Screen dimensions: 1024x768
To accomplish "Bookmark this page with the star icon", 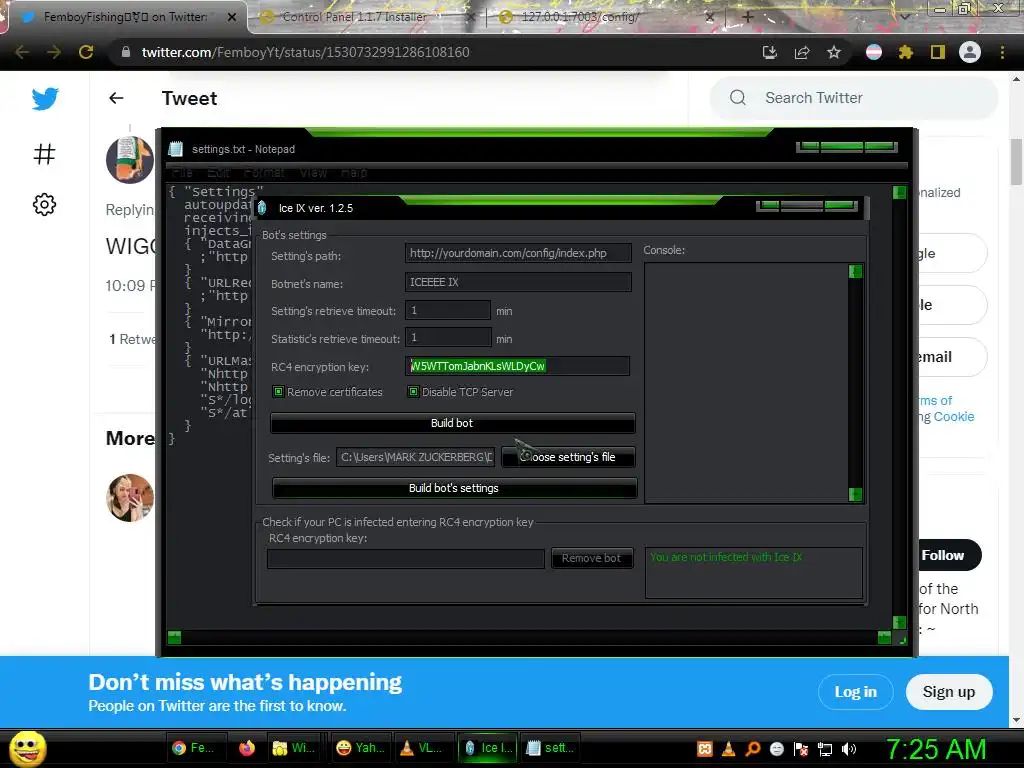I will tap(834, 52).
